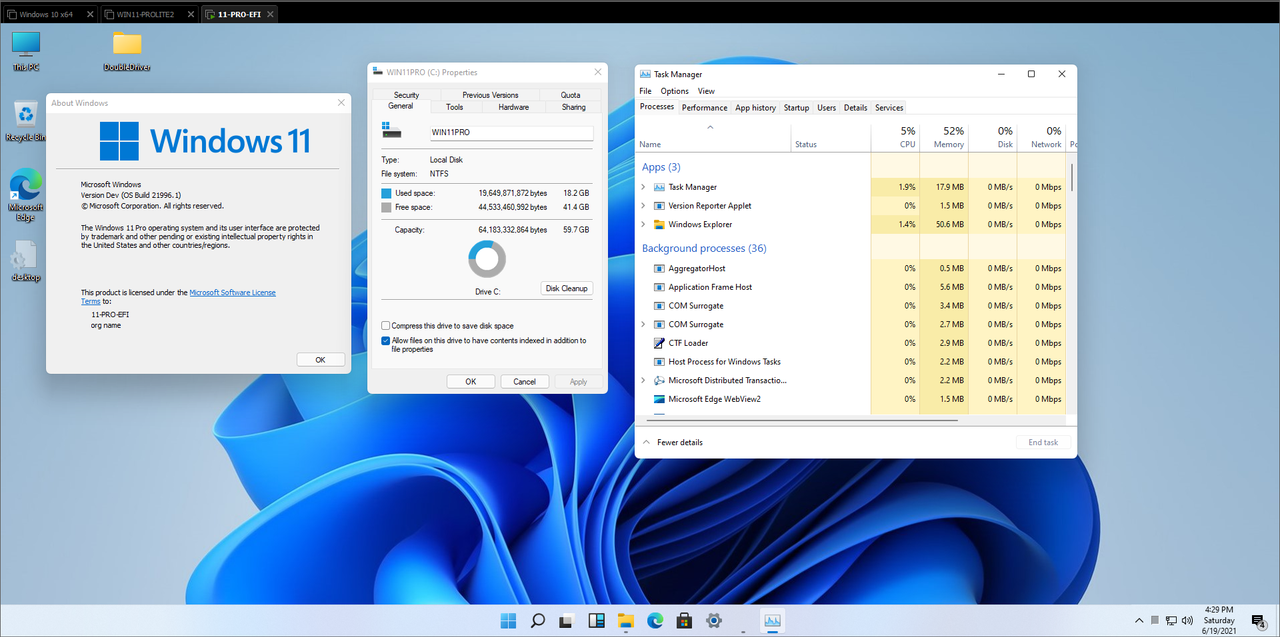Select the Task Manager taskbar icon

click(772, 620)
